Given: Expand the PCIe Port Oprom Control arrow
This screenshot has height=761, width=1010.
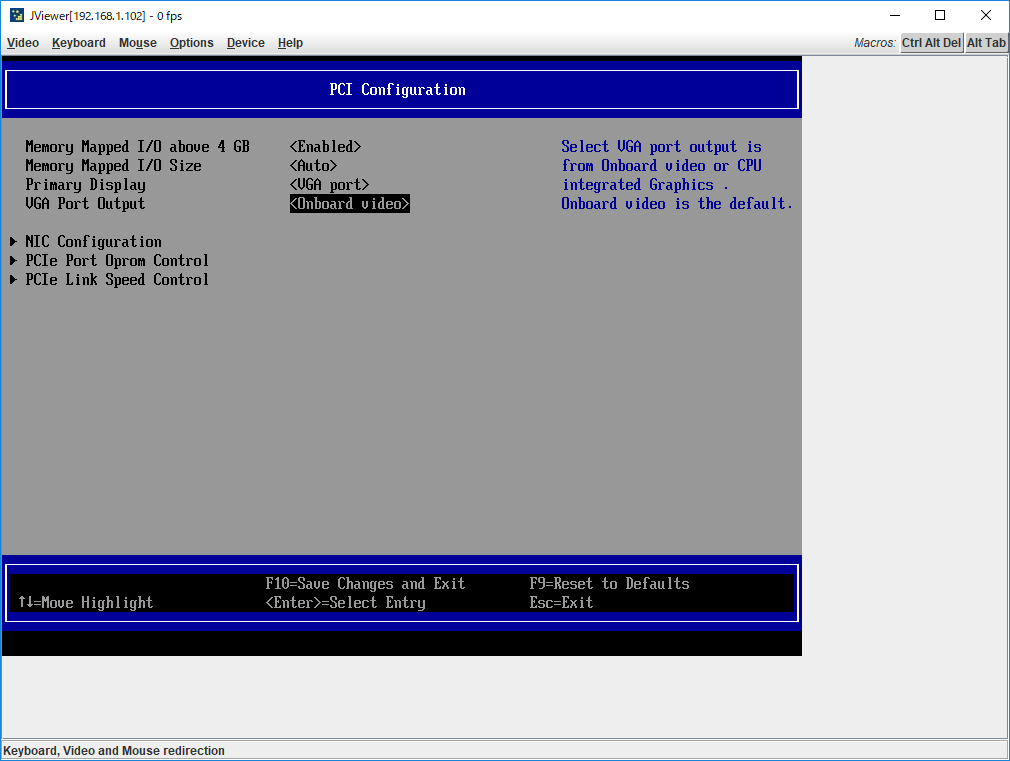Looking at the screenshot, I should pyautogui.click(x=13, y=260).
